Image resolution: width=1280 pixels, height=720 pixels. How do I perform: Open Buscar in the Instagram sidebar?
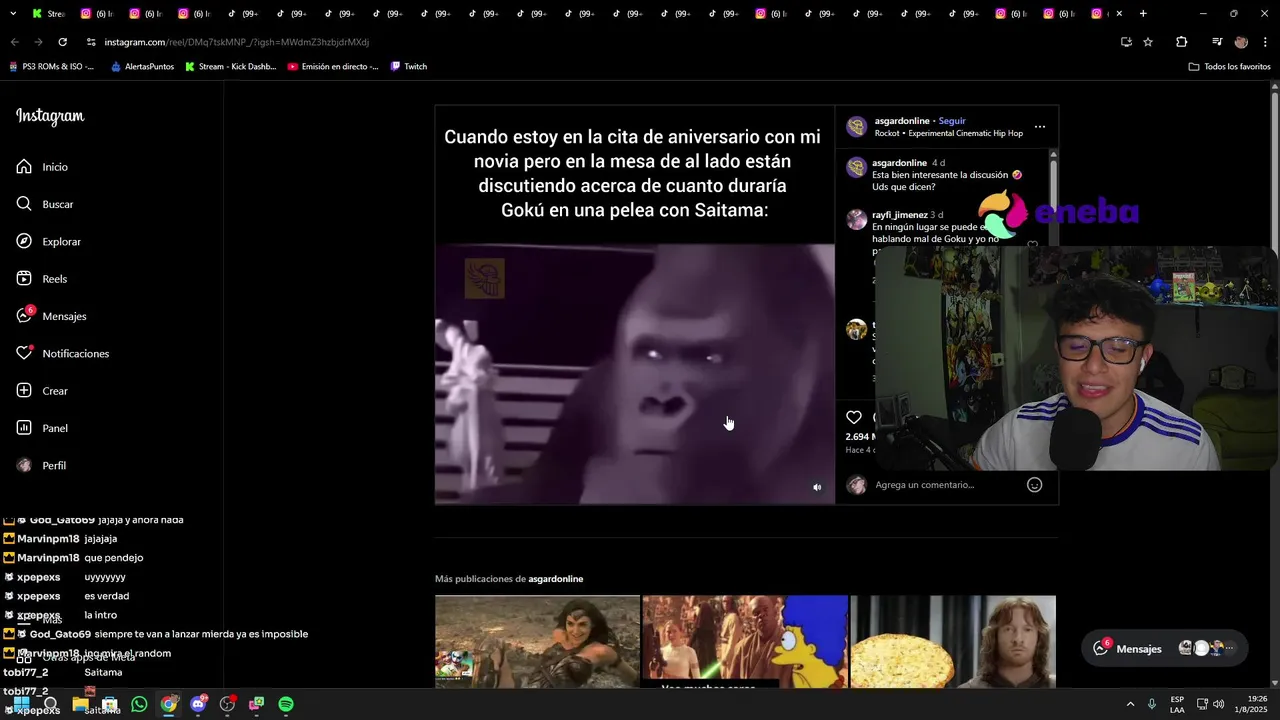click(x=45, y=204)
